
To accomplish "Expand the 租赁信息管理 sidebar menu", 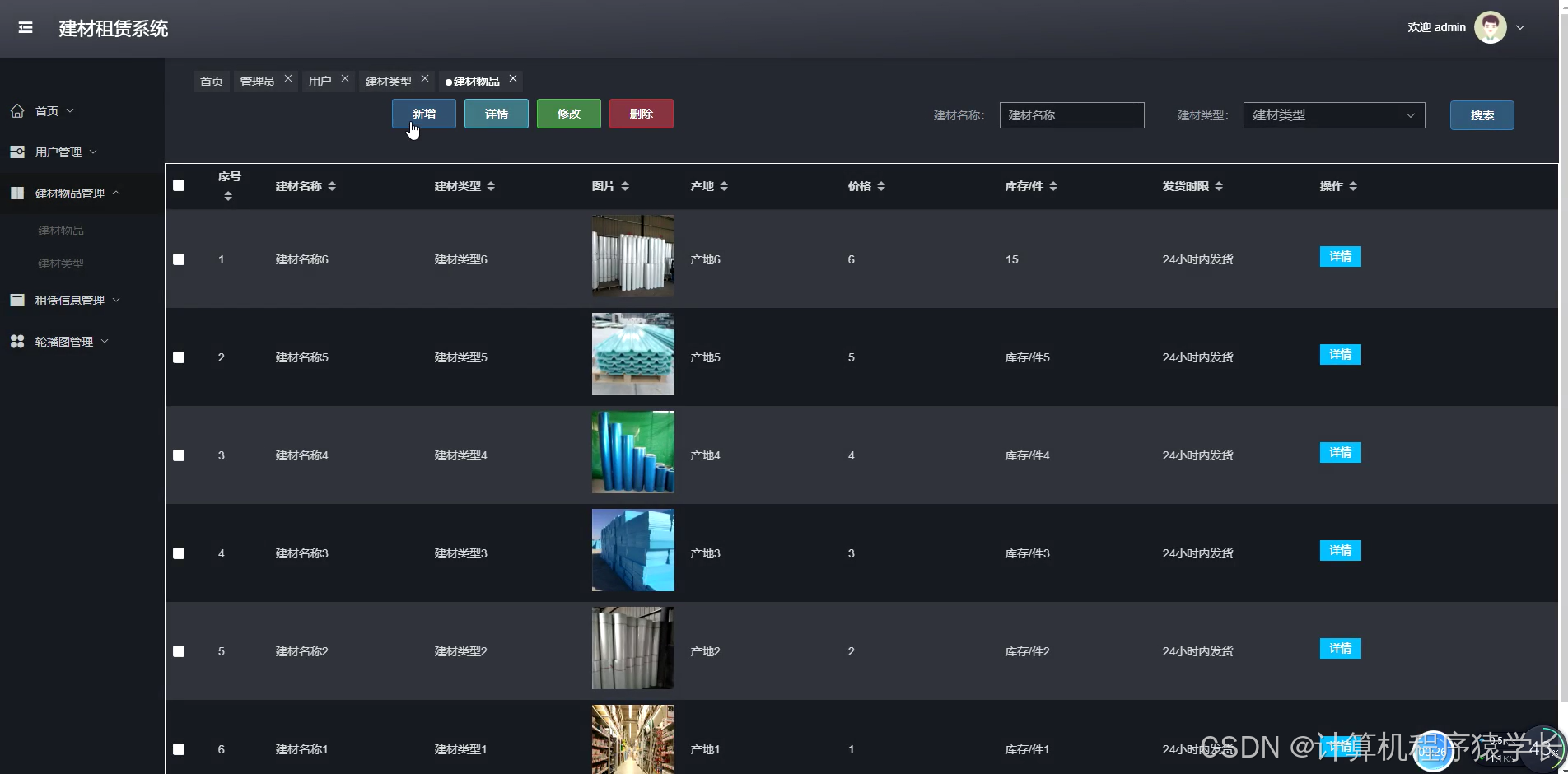I will (116, 300).
